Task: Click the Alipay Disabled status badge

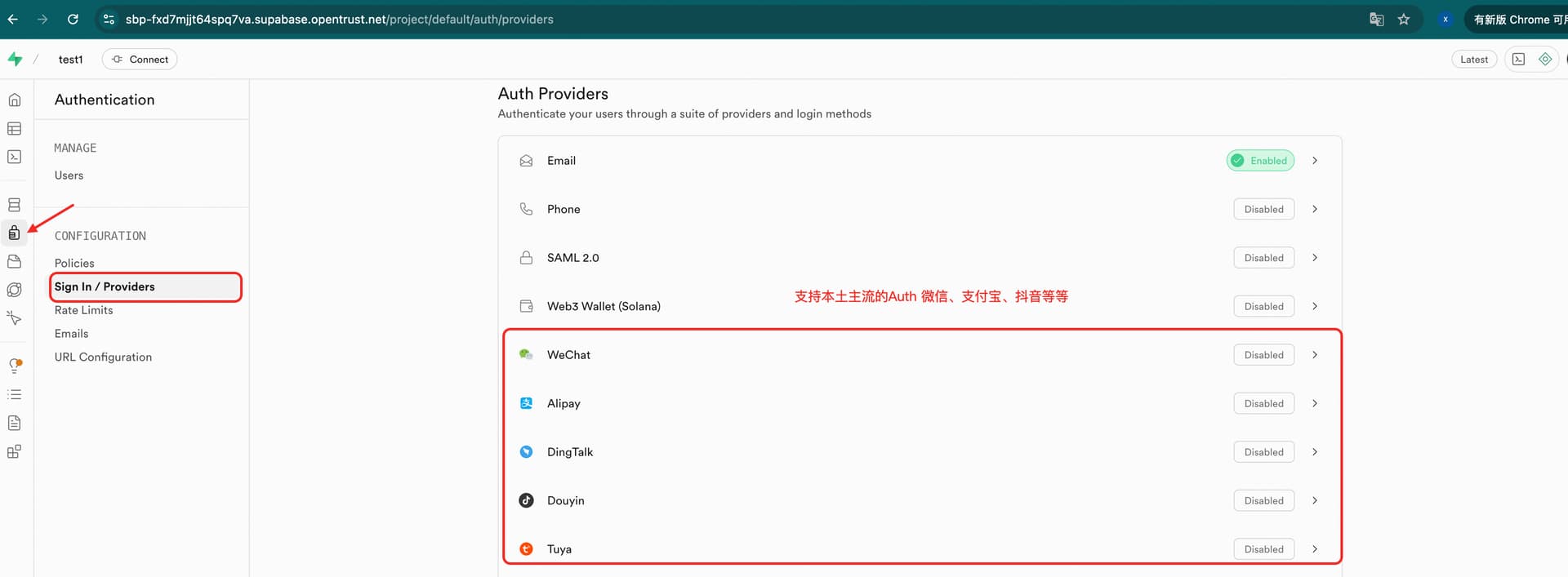Action: 1263,403
